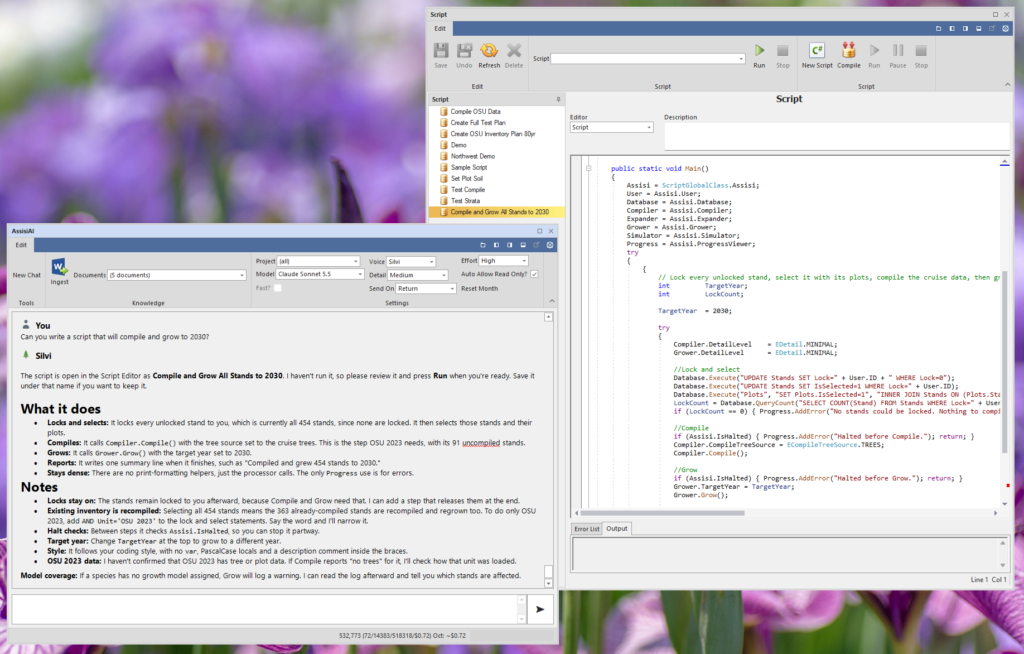Click the person icon next to You
The height and width of the screenshot is (654, 1024).
pos(26,324)
